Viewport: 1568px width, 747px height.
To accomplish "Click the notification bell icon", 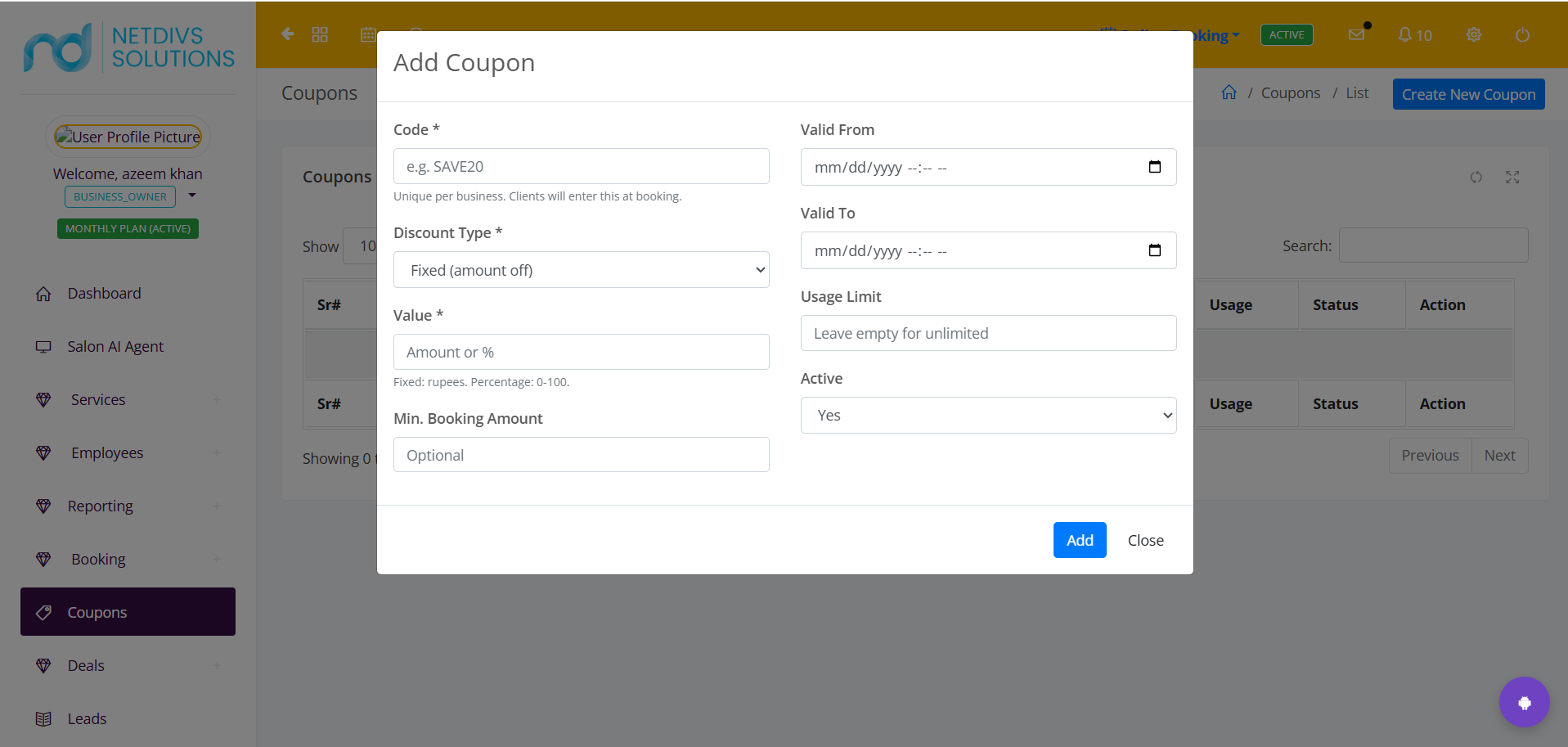I will (x=1404, y=34).
